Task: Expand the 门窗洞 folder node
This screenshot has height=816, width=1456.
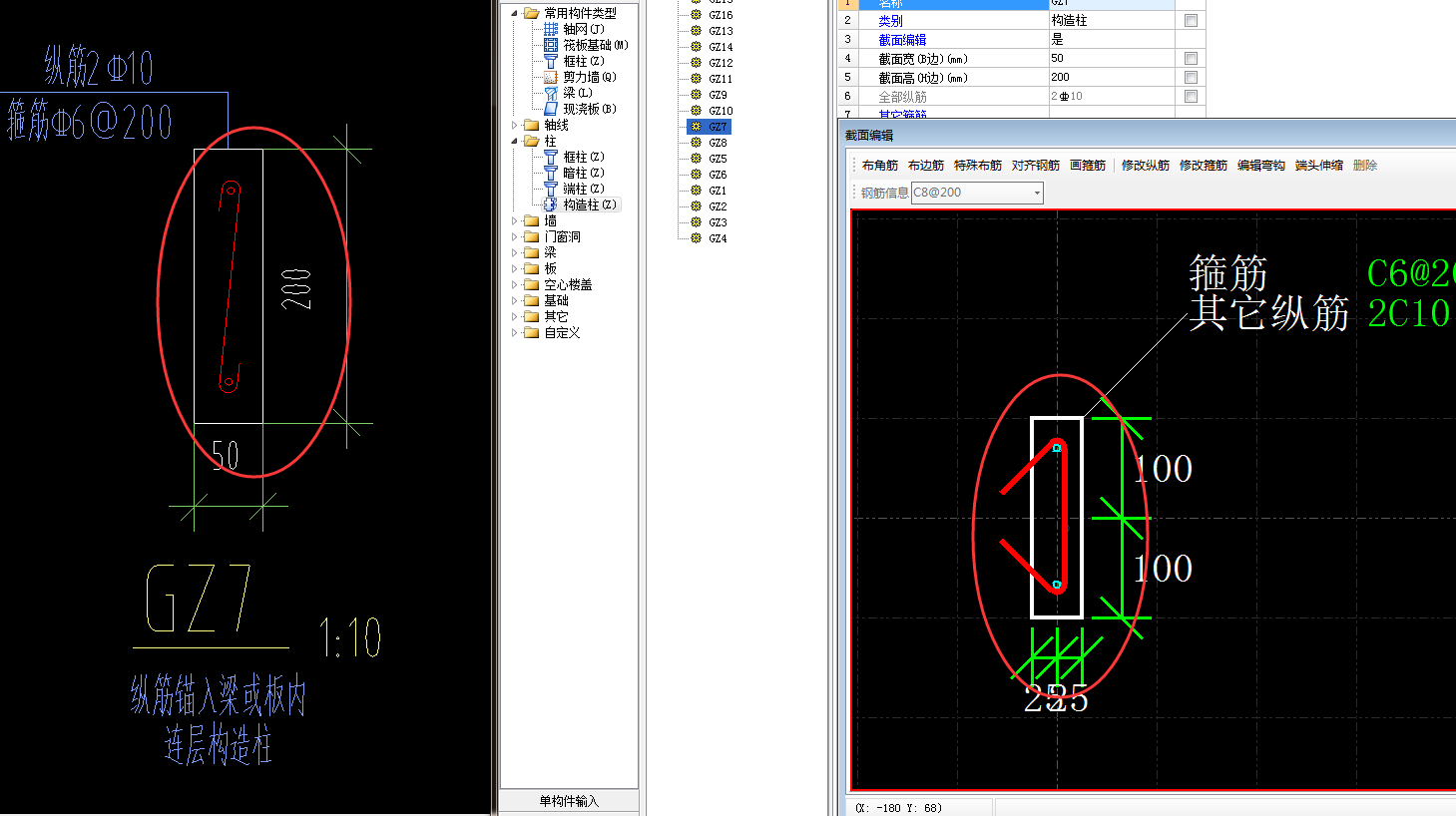Action: pos(515,236)
